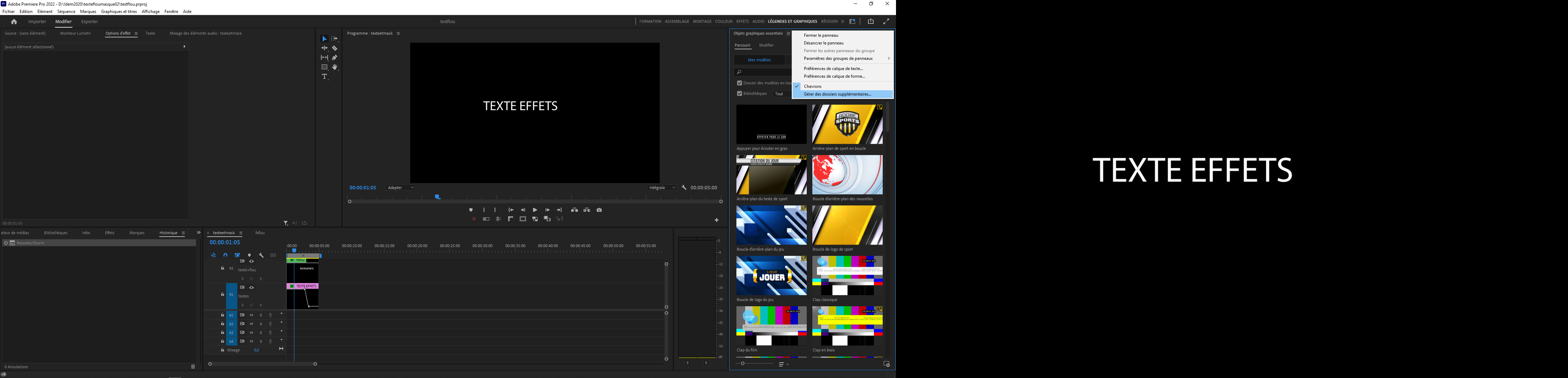Pick the Pen tool

[x=335, y=58]
